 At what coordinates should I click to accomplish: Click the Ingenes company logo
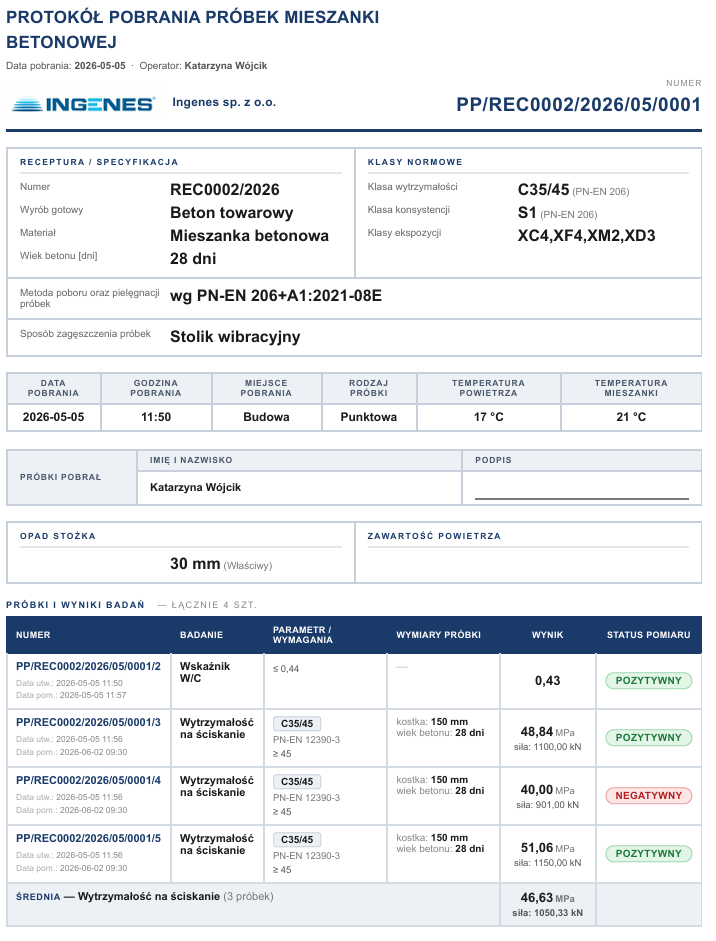[83, 104]
